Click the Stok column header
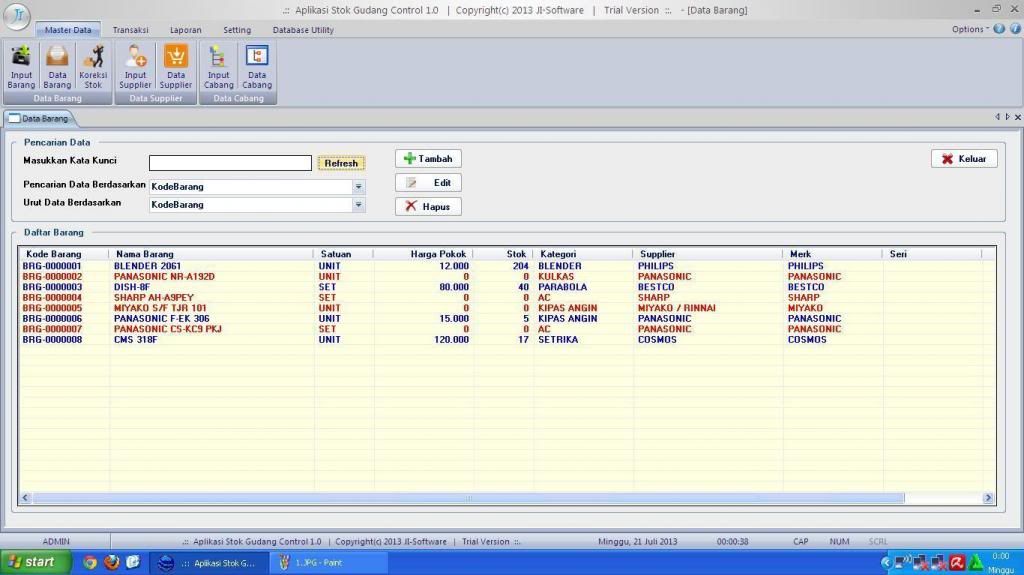Image resolution: width=1024 pixels, height=575 pixels. [x=503, y=254]
